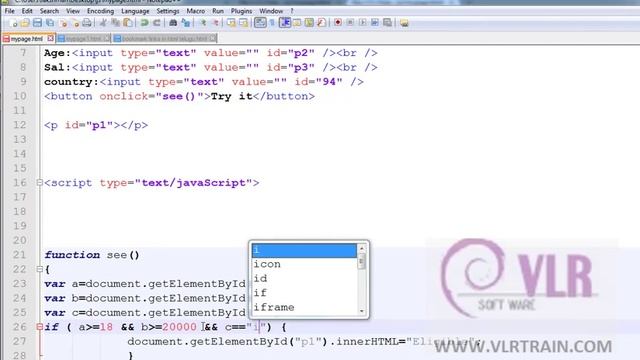Click autocomplete list scroll up arrow
This screenshot has width=640, height=360.
pyautogui.click(x=362, y=248)
